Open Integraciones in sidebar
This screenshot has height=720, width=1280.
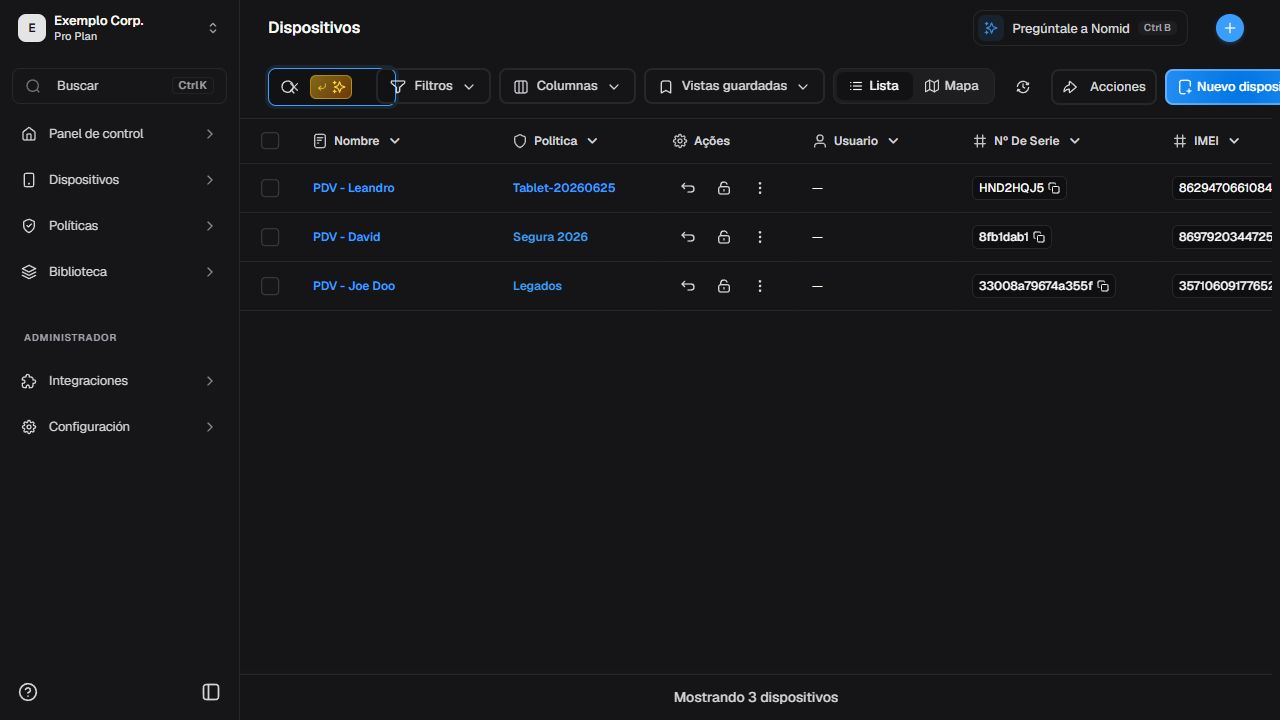coord(119,381)
